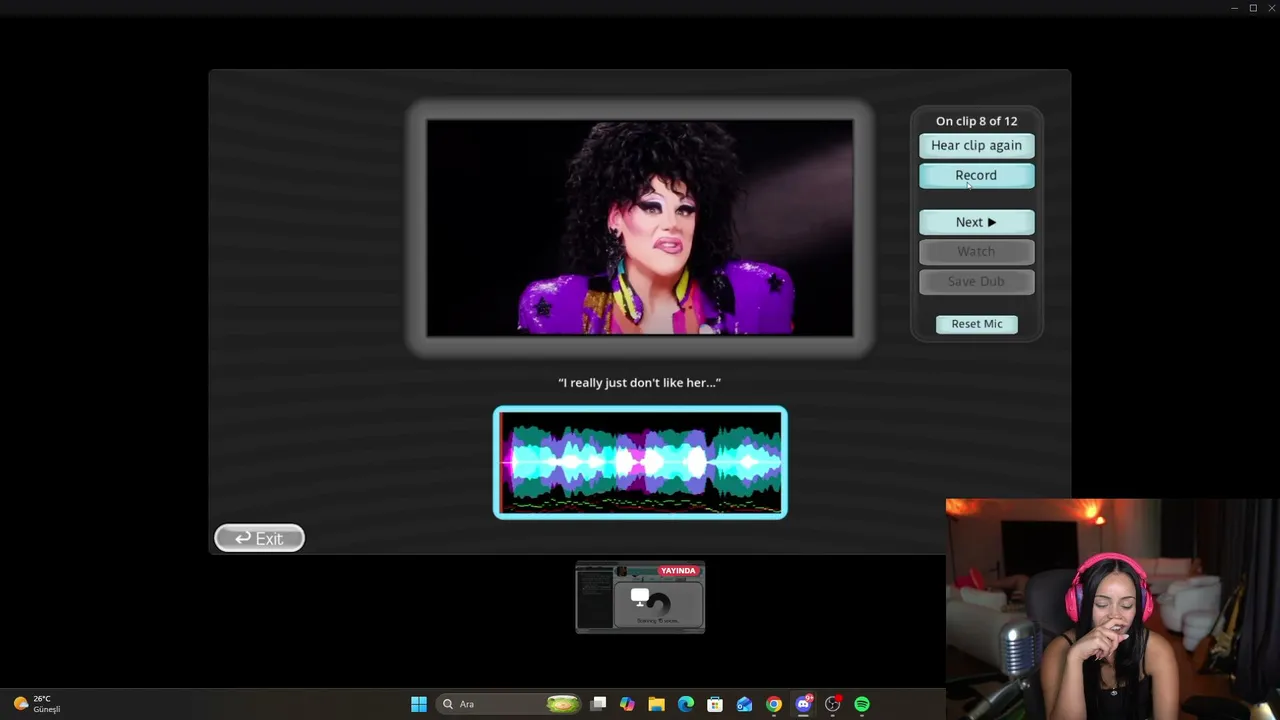Open Microsoft Edge from the taskbar
The height and width of the screenshot is (720, 1280).
[686, 704]
